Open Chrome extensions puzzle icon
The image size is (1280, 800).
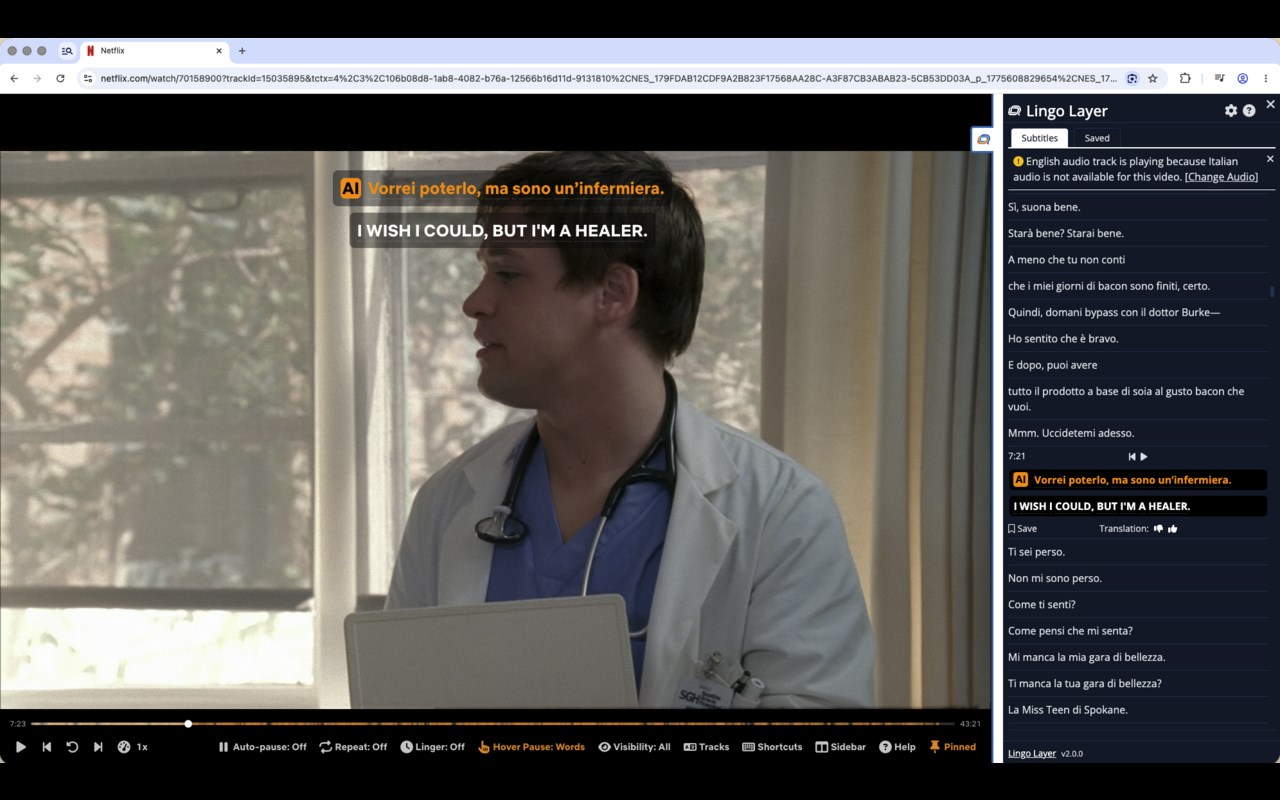[1185, 78]
